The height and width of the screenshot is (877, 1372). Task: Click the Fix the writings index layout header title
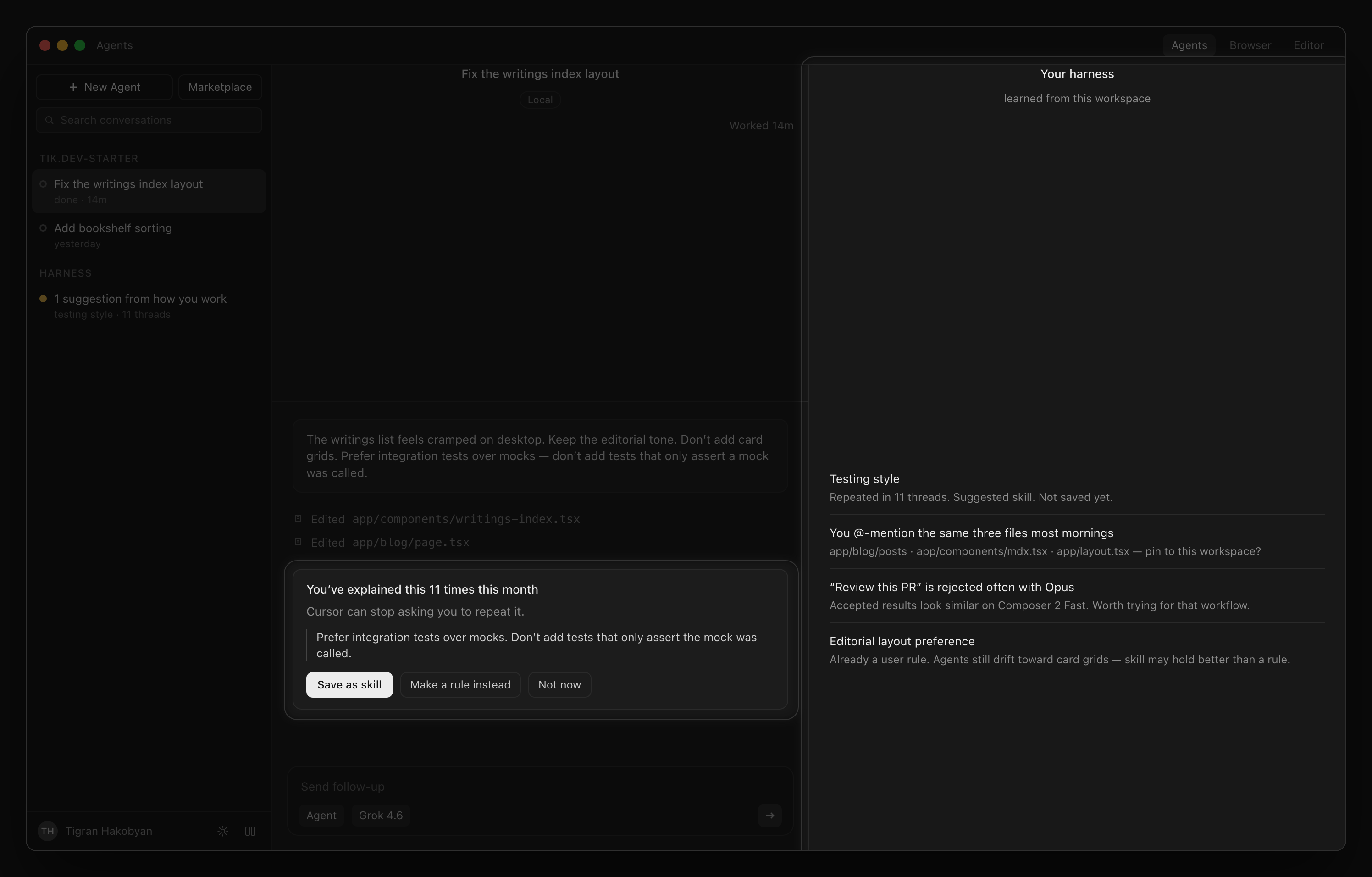(540, 74)
